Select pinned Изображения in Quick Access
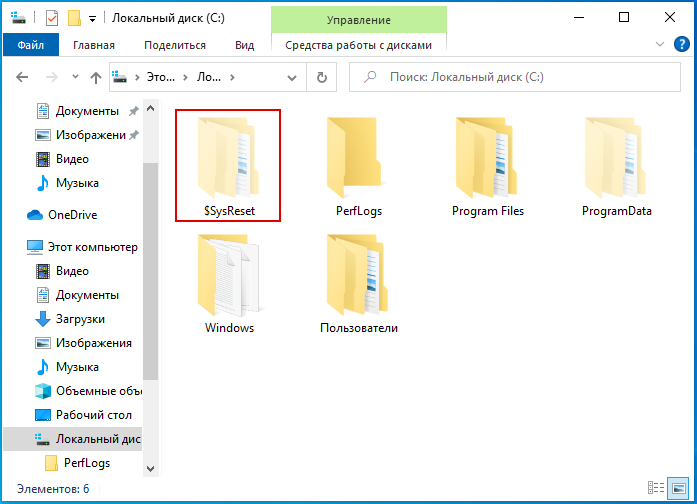 point(87,135)
